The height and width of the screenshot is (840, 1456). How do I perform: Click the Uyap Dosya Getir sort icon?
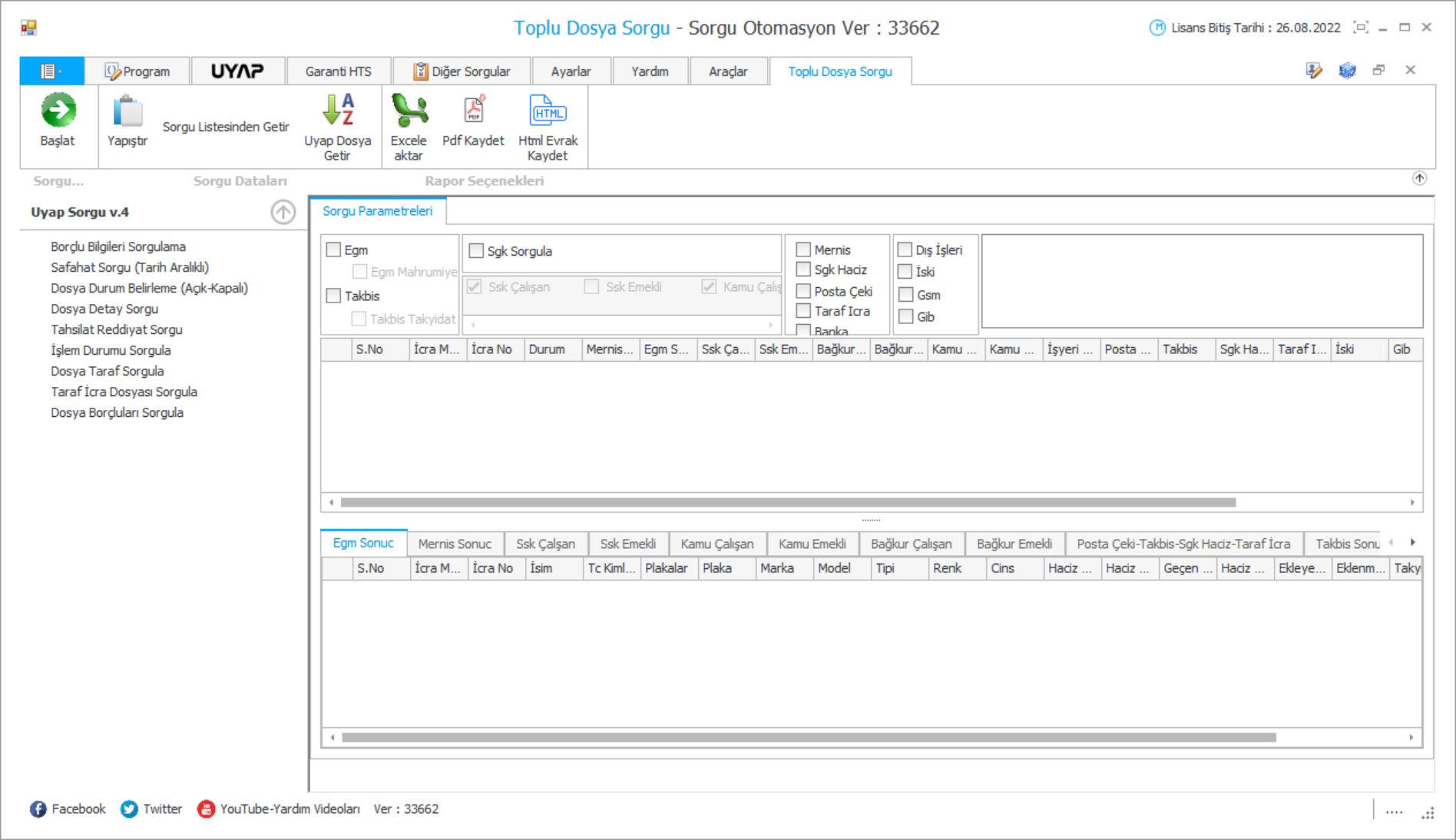(x=338, y=110)
